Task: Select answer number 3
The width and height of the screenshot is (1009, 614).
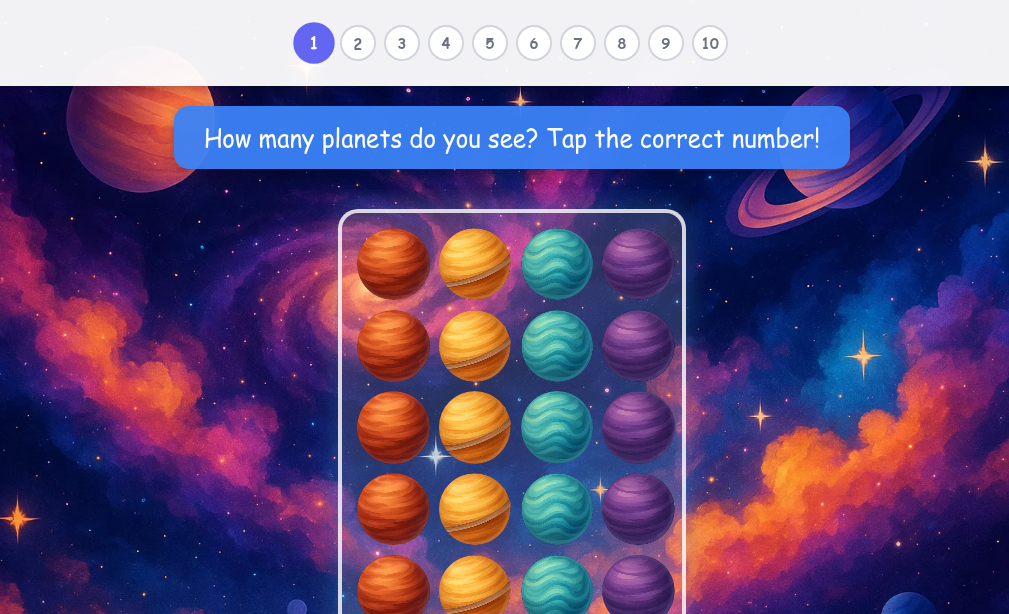Action: point(401,43)
